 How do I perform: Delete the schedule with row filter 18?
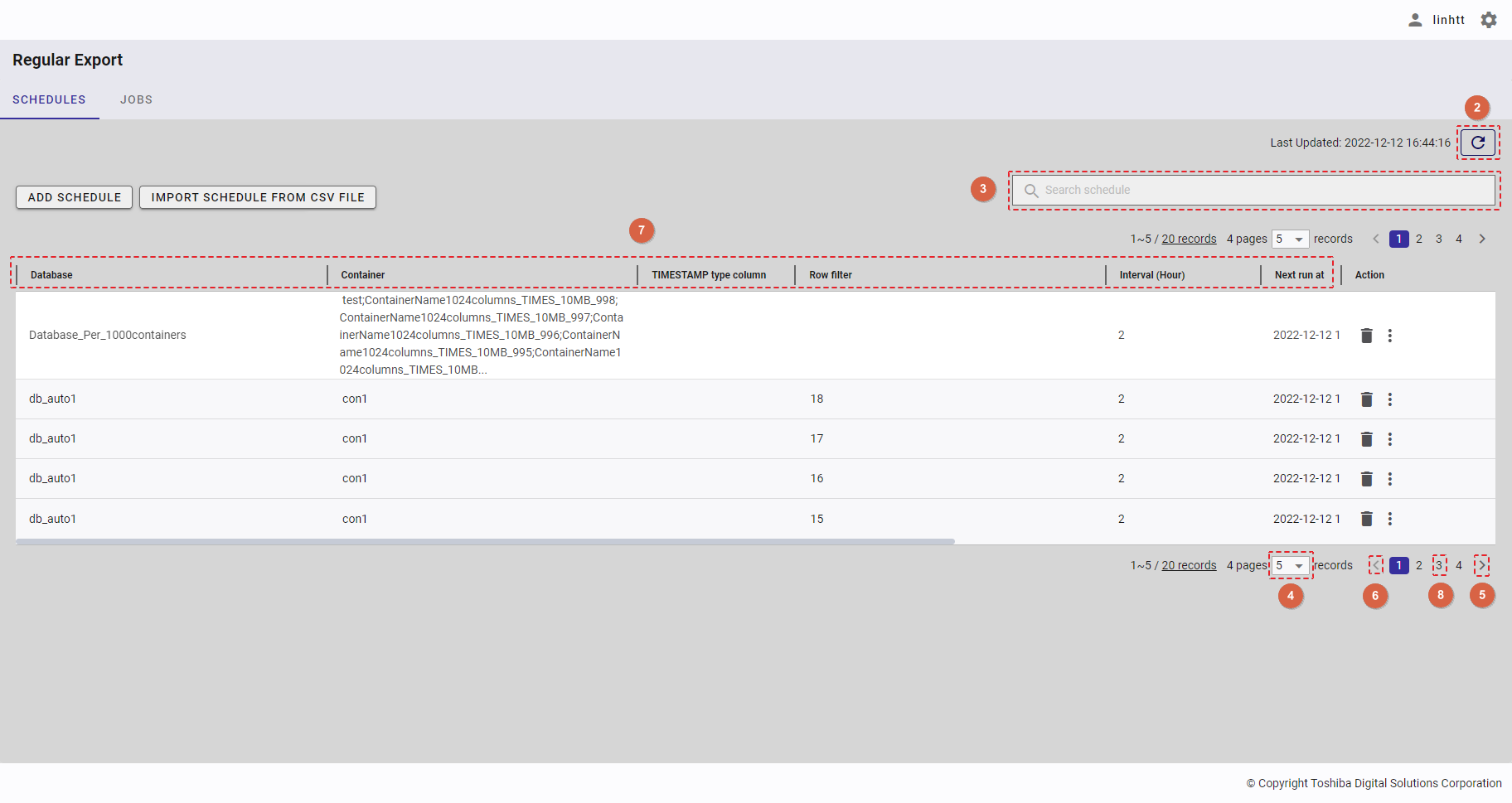[1366, 399]
